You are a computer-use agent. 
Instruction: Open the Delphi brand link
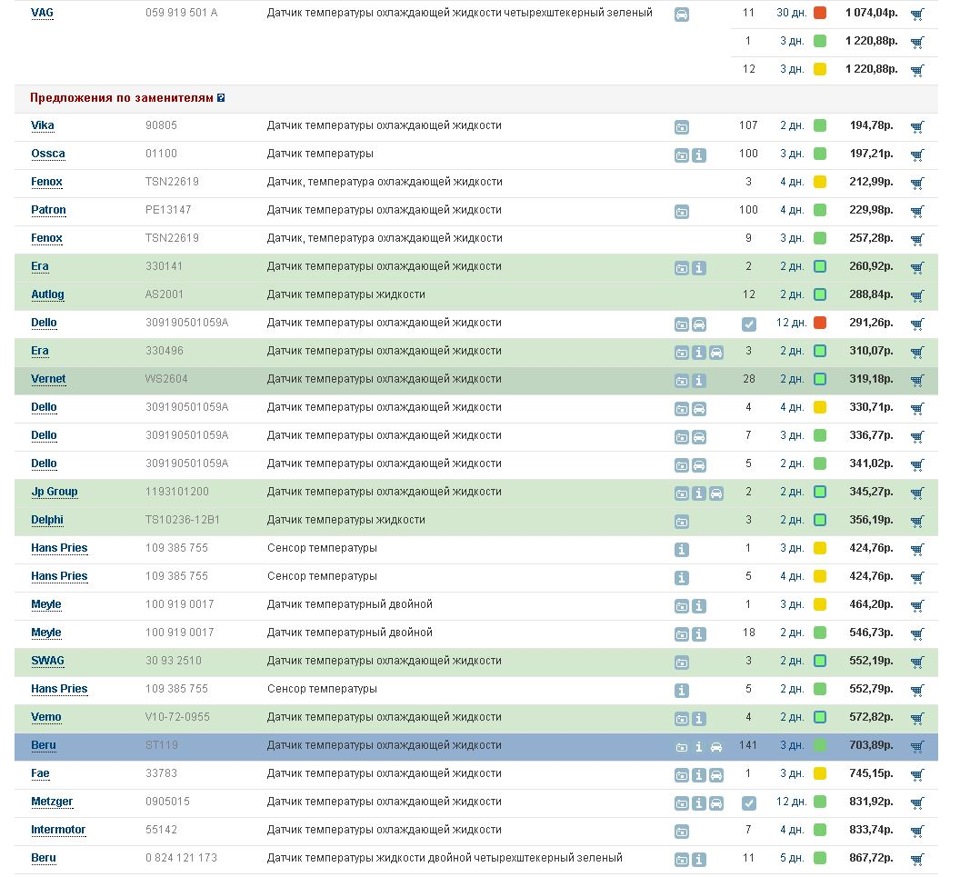[x=47, y=520]
